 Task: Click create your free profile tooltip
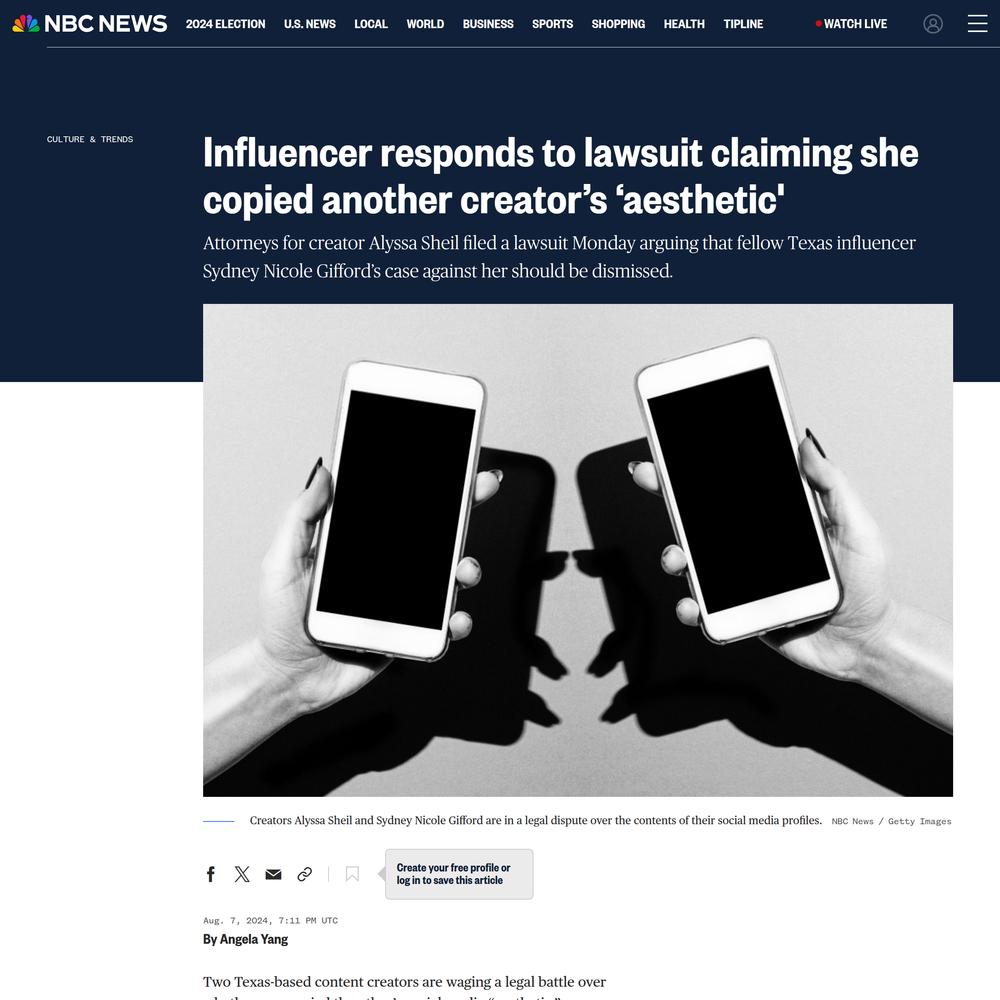click(x=459, y=874)
